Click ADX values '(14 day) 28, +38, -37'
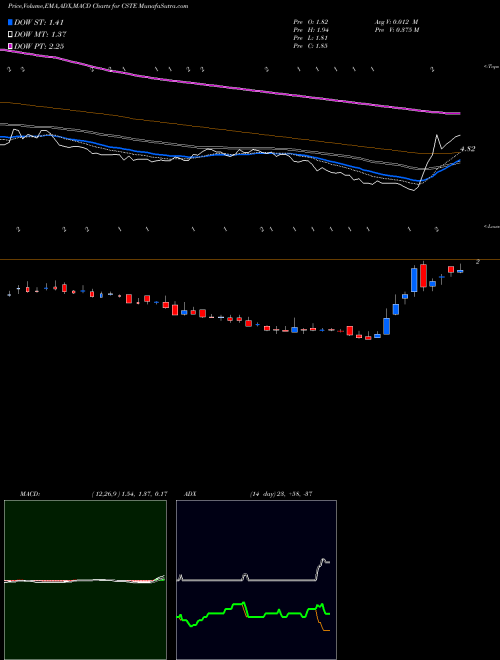 tap(280, 494)
